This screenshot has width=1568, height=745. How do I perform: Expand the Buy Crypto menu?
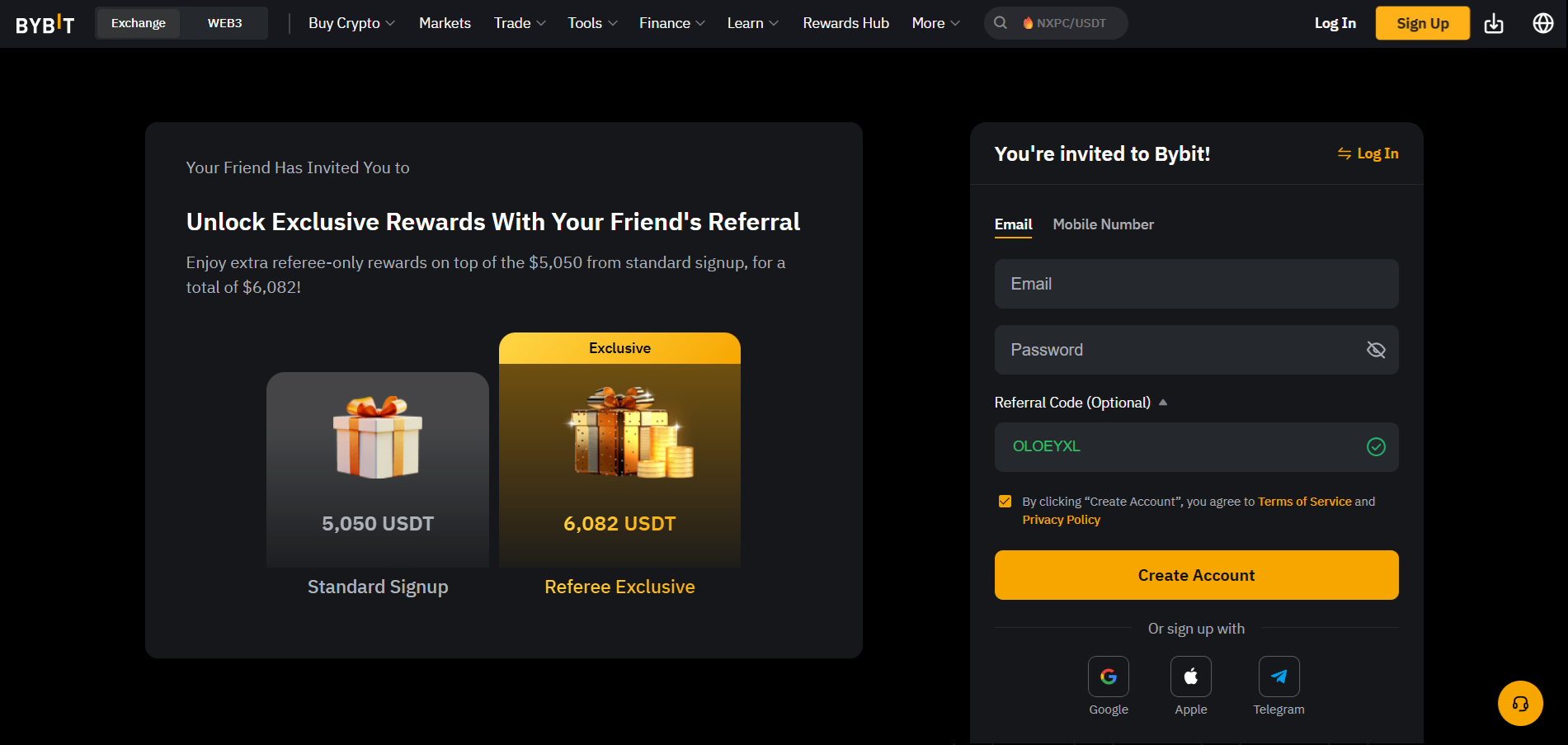[x=351, y=23]
